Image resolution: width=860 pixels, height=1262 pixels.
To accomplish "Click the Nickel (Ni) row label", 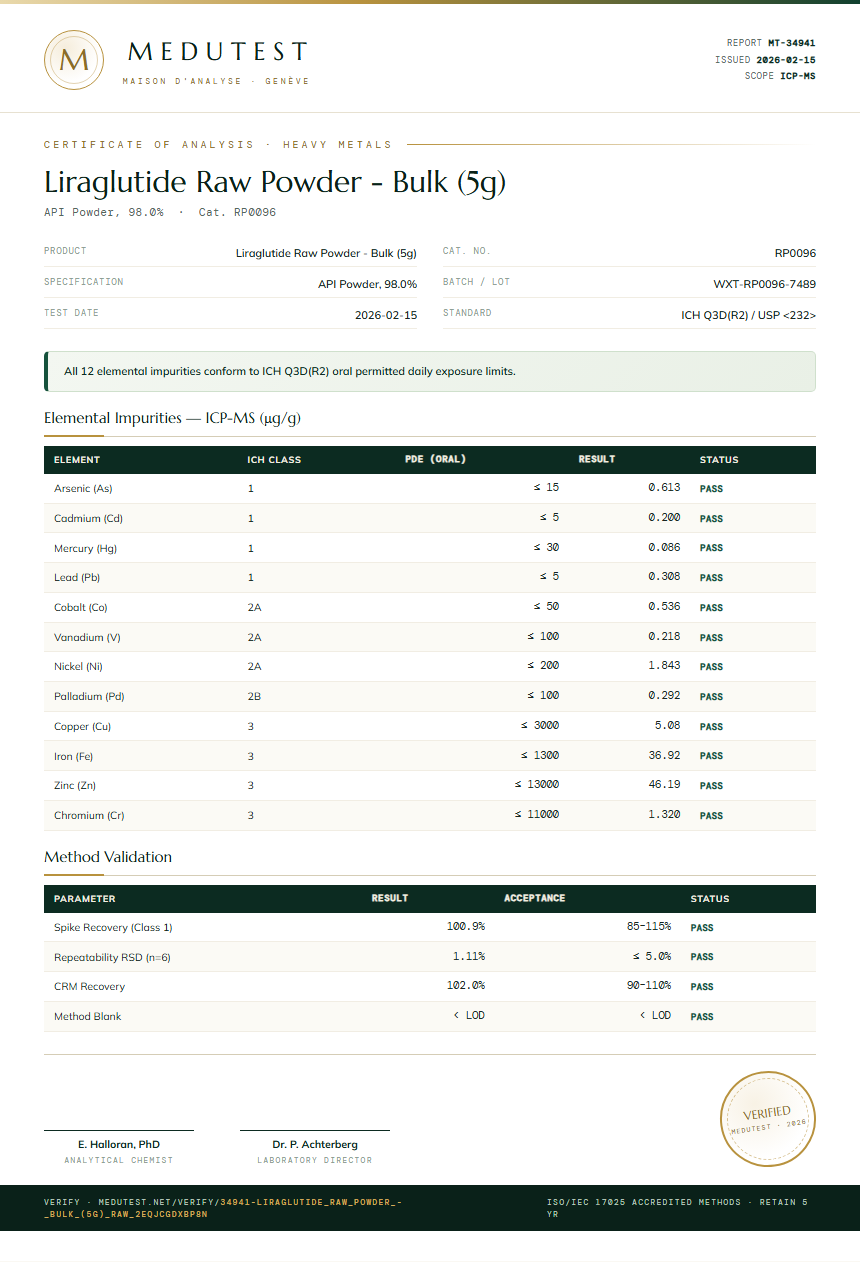I will click(78, 667).
